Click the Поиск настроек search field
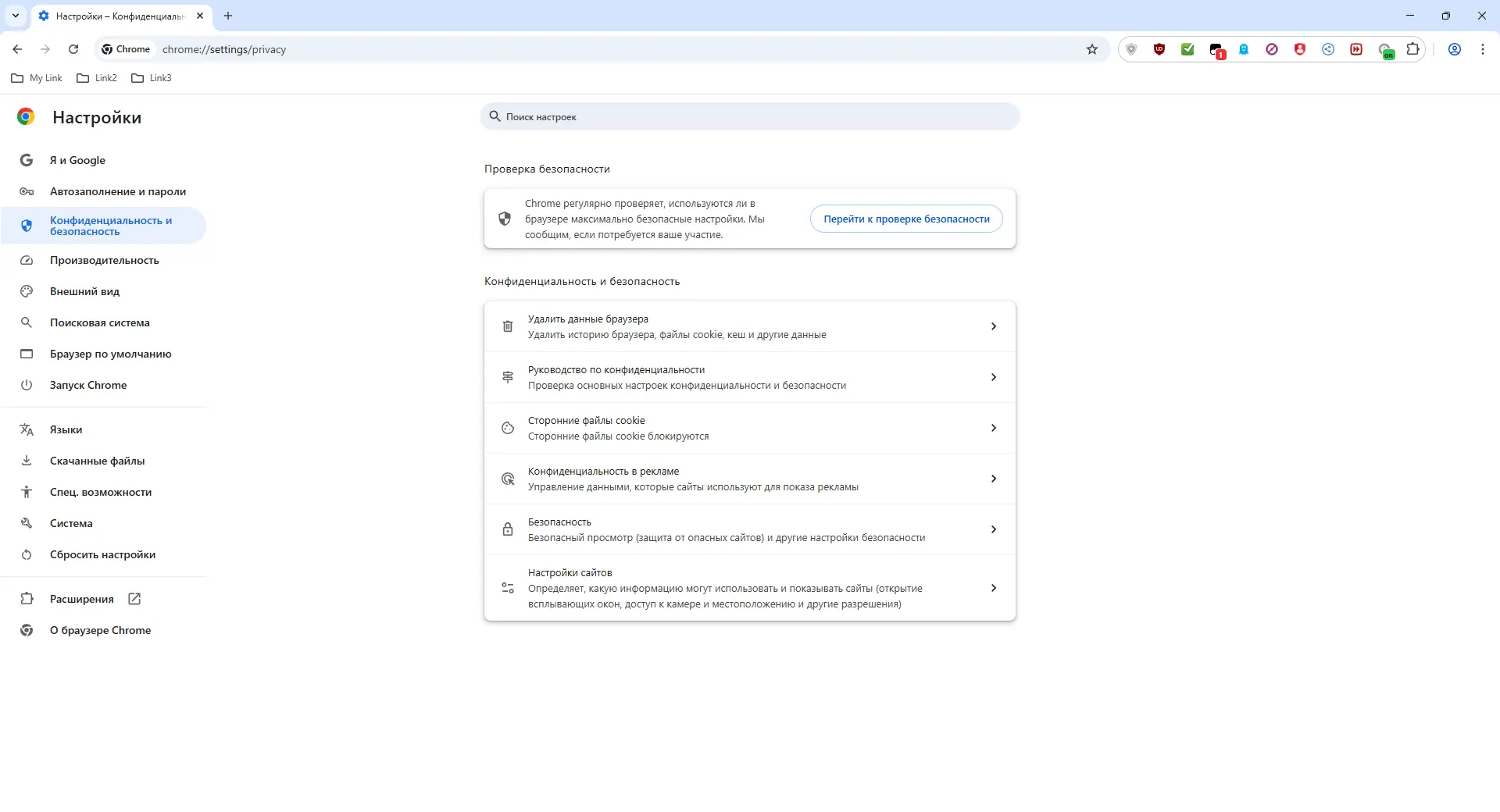Image resolution: width=1500 pixels, height=812 pixels. [749, 116]
